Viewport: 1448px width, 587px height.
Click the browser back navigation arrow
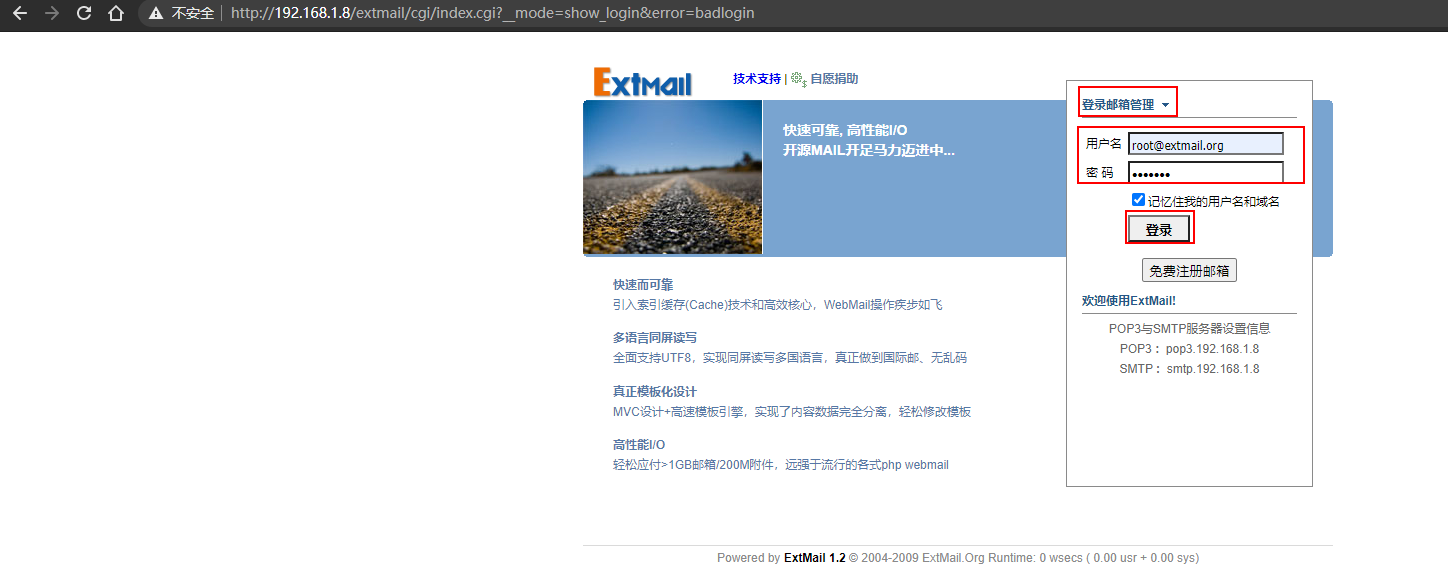(19, 13)
